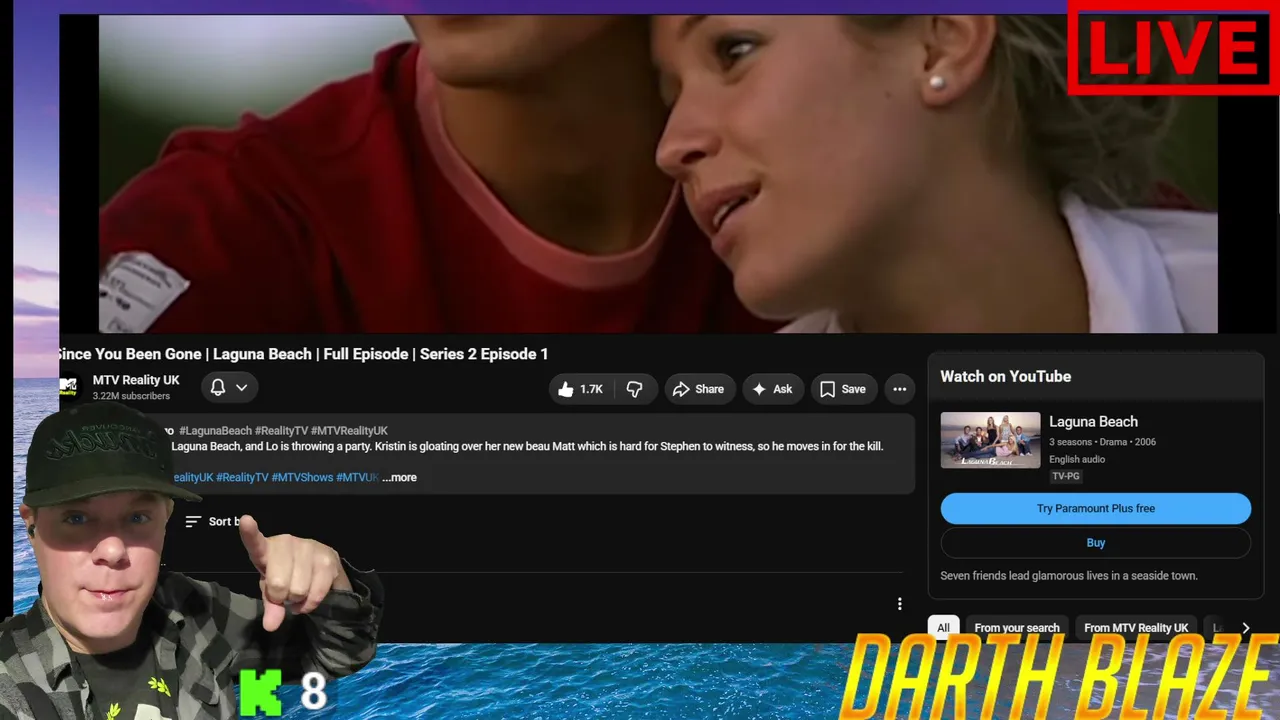Save the video to a playlist
1280x720 pixels.
(x=843, y=389)
